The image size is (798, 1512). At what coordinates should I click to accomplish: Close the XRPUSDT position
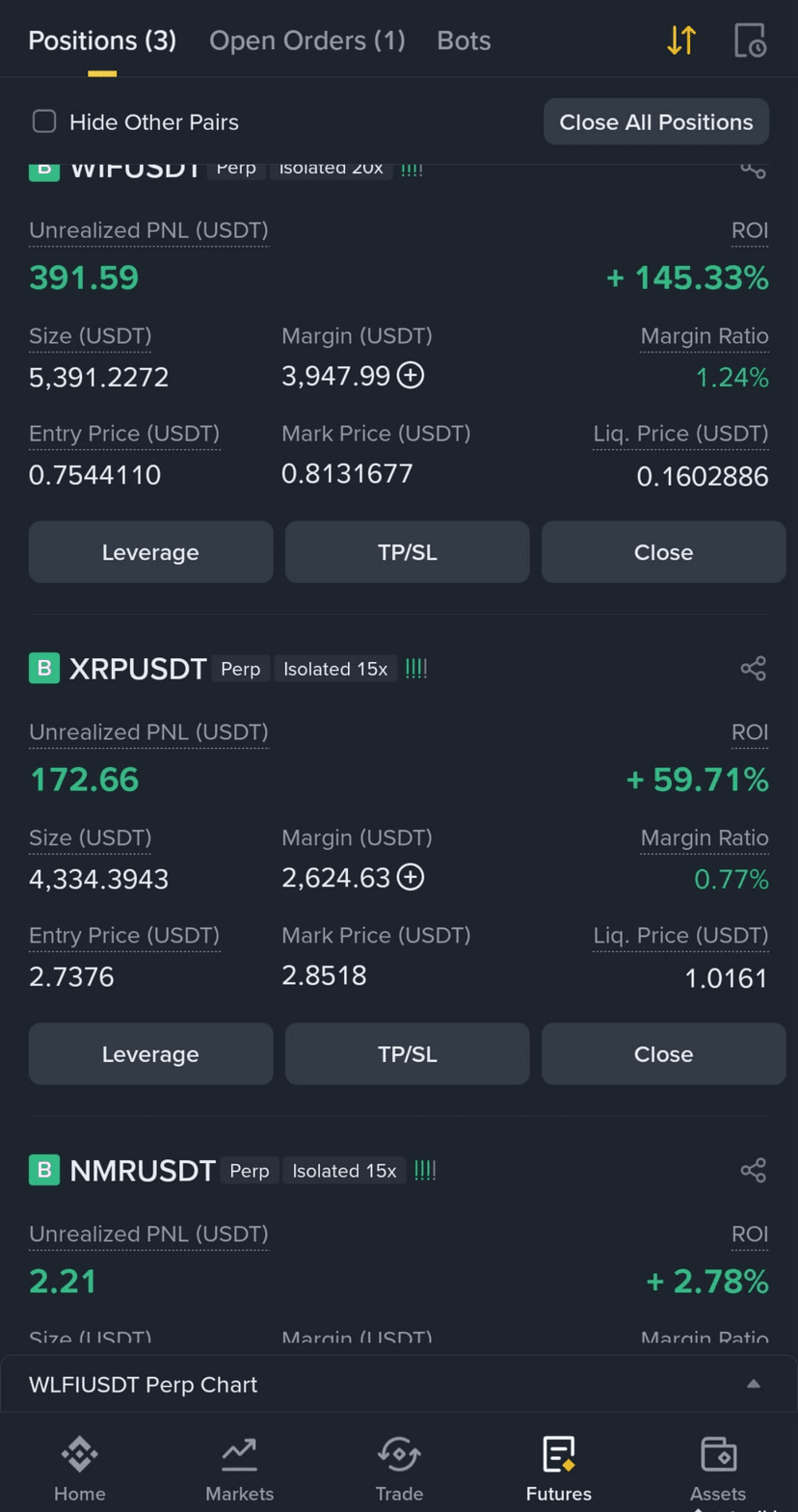coord(663,1054)
